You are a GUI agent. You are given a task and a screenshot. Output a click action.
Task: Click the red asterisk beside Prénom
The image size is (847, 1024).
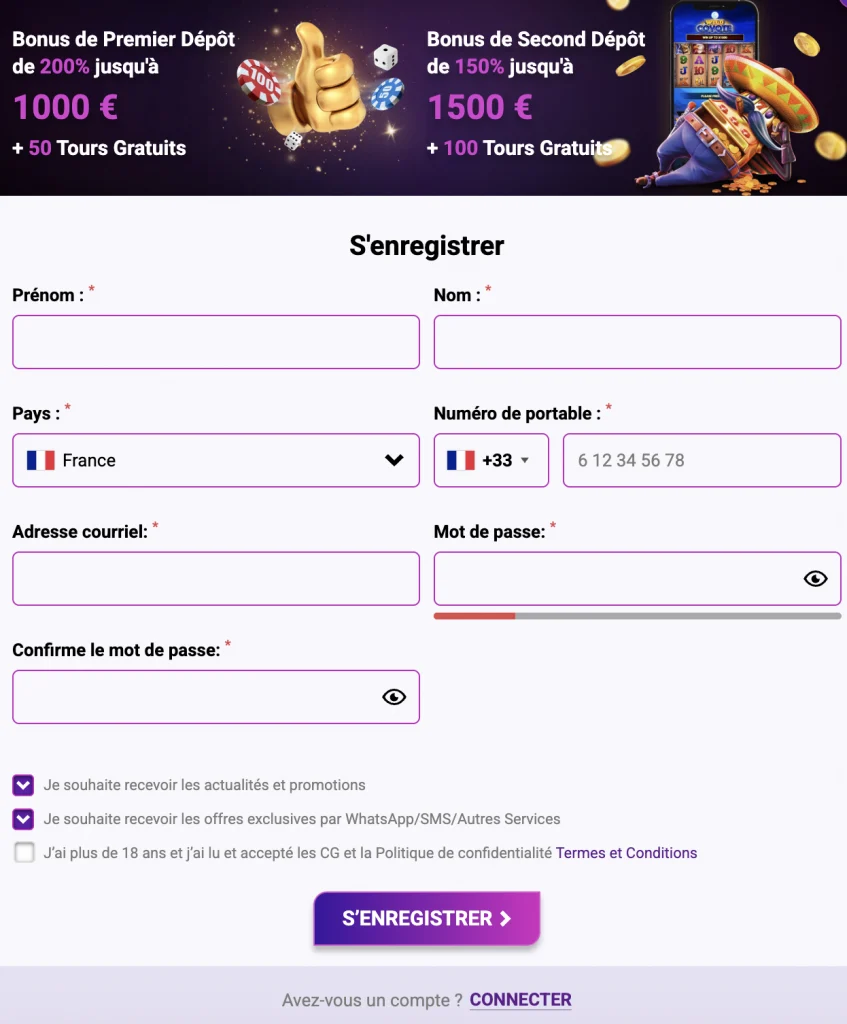click(x=91, y=289)
